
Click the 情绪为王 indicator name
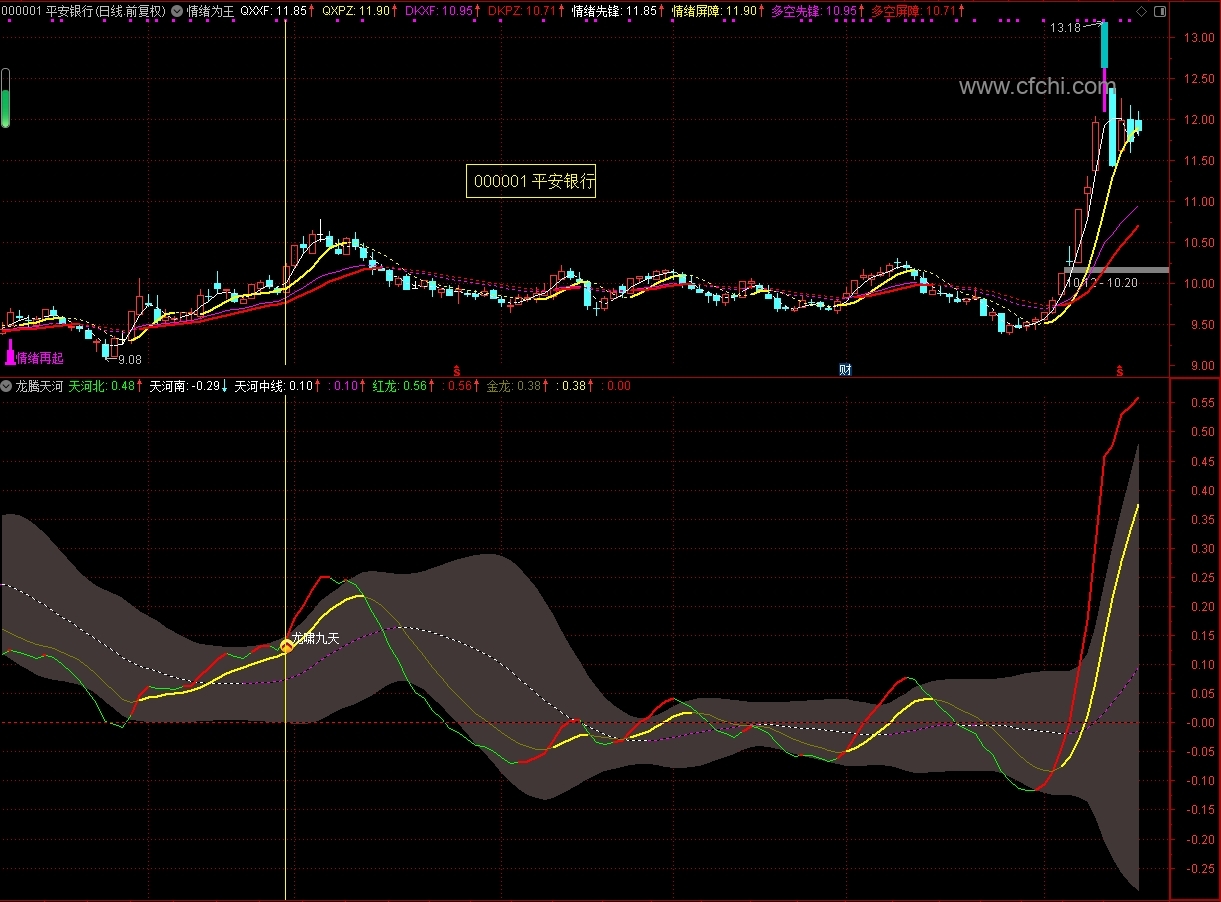coord(211,11)
